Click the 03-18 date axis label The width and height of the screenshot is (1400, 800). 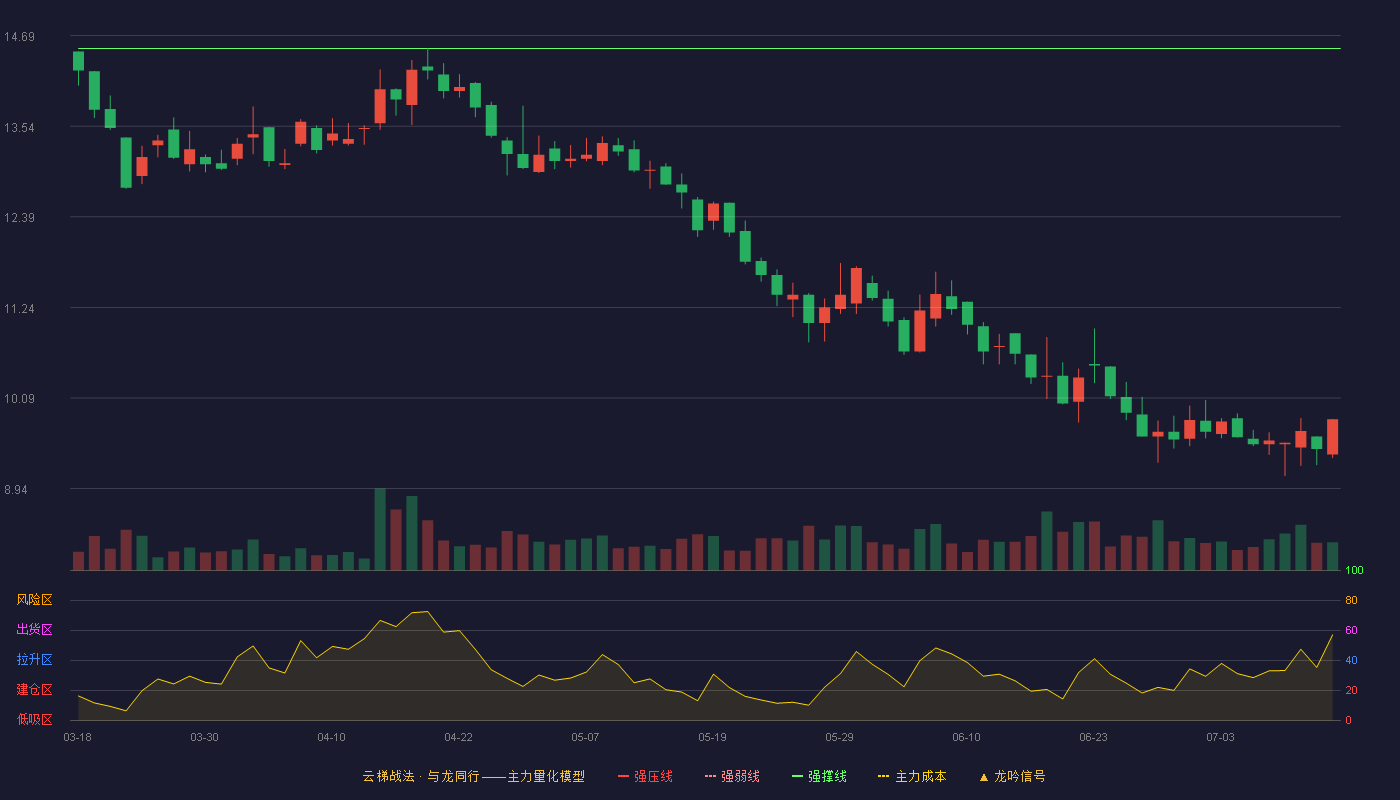[x=77, y=737]
